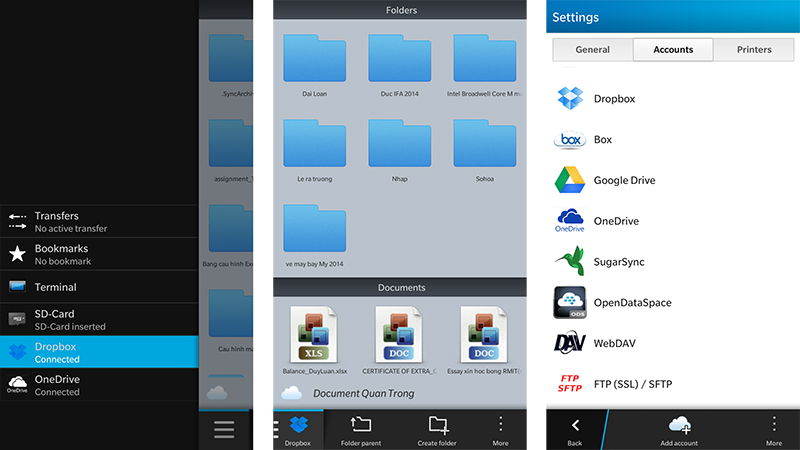Click the Folders section header

coord(400,10)
